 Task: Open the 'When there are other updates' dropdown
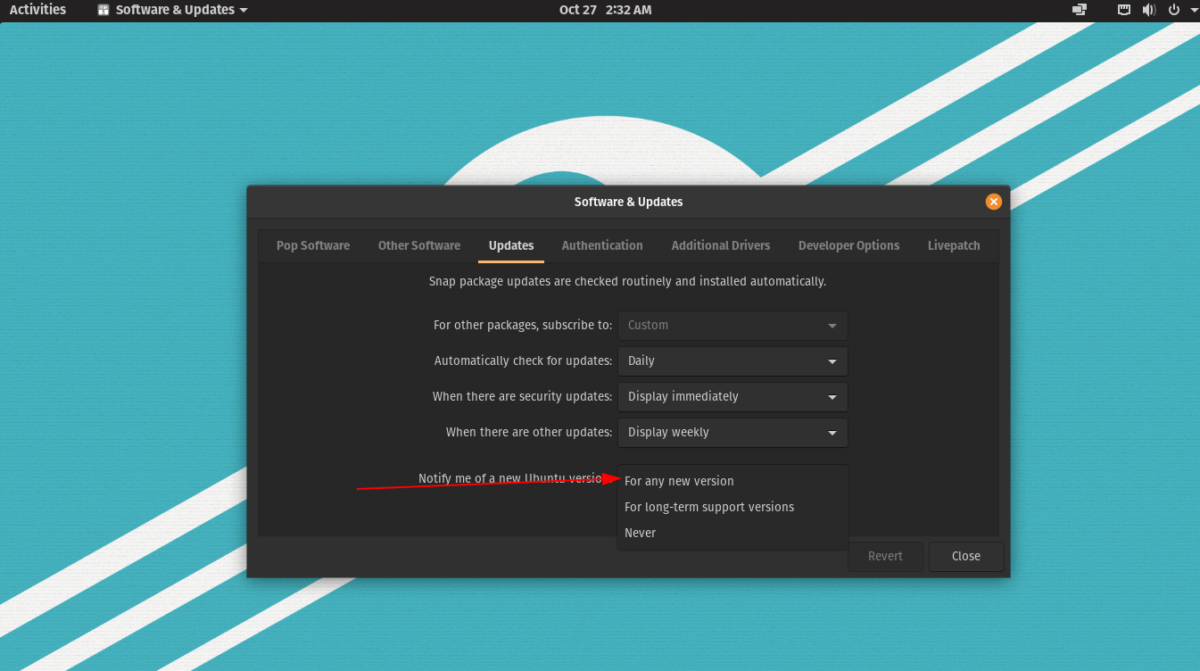(x=732, y=432)
